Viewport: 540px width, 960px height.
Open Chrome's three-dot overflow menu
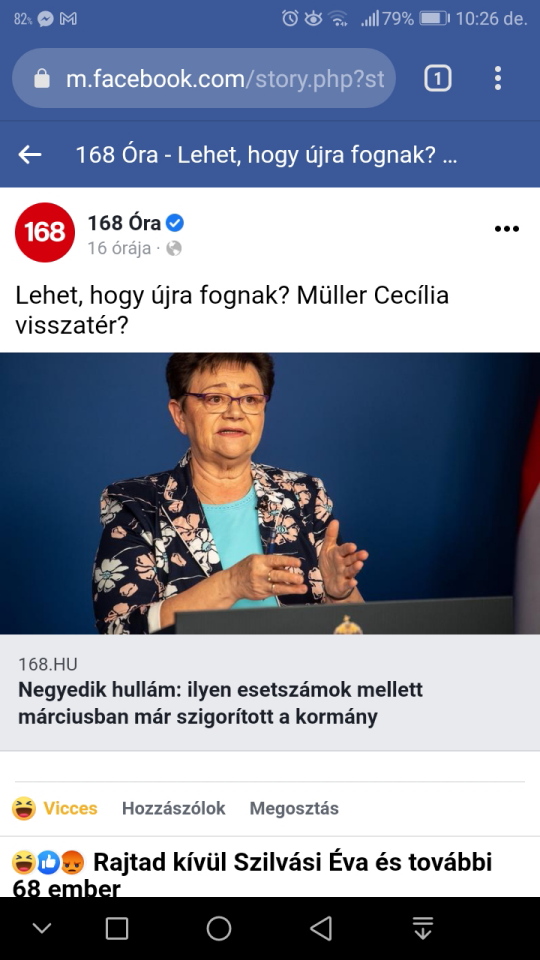498,78
